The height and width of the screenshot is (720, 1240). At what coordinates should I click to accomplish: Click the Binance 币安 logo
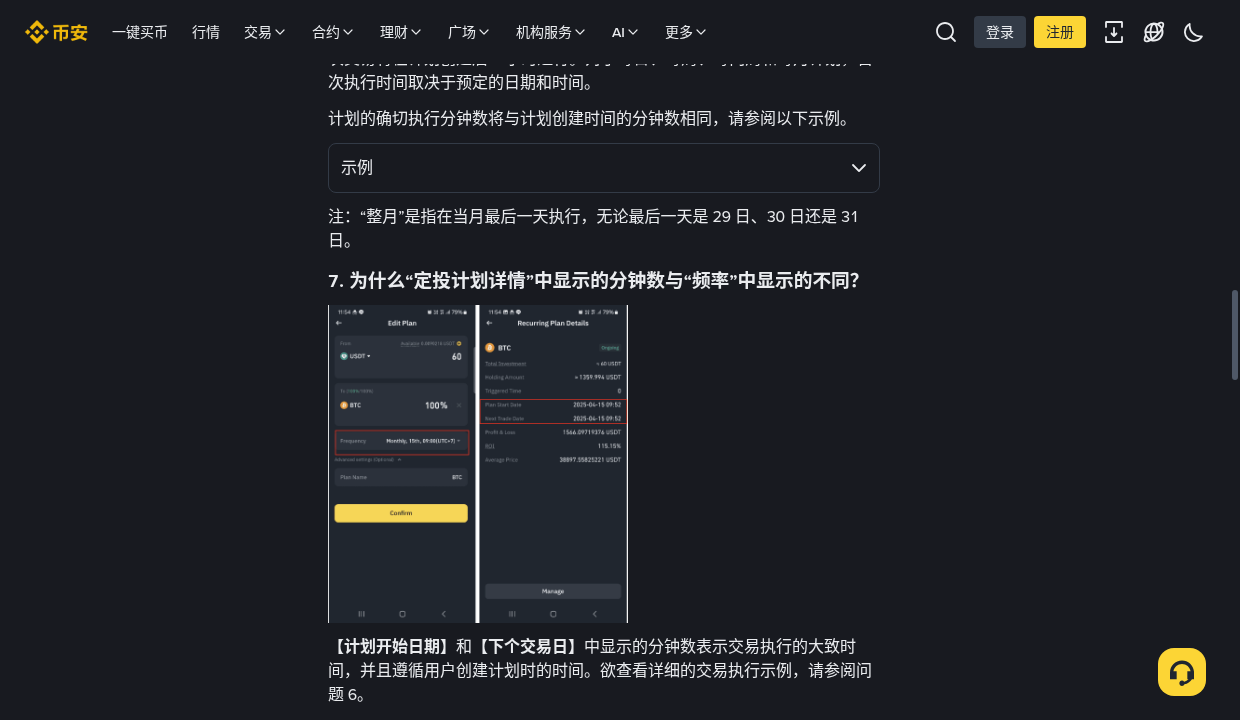pyautogui.click(x=56, y=32)
